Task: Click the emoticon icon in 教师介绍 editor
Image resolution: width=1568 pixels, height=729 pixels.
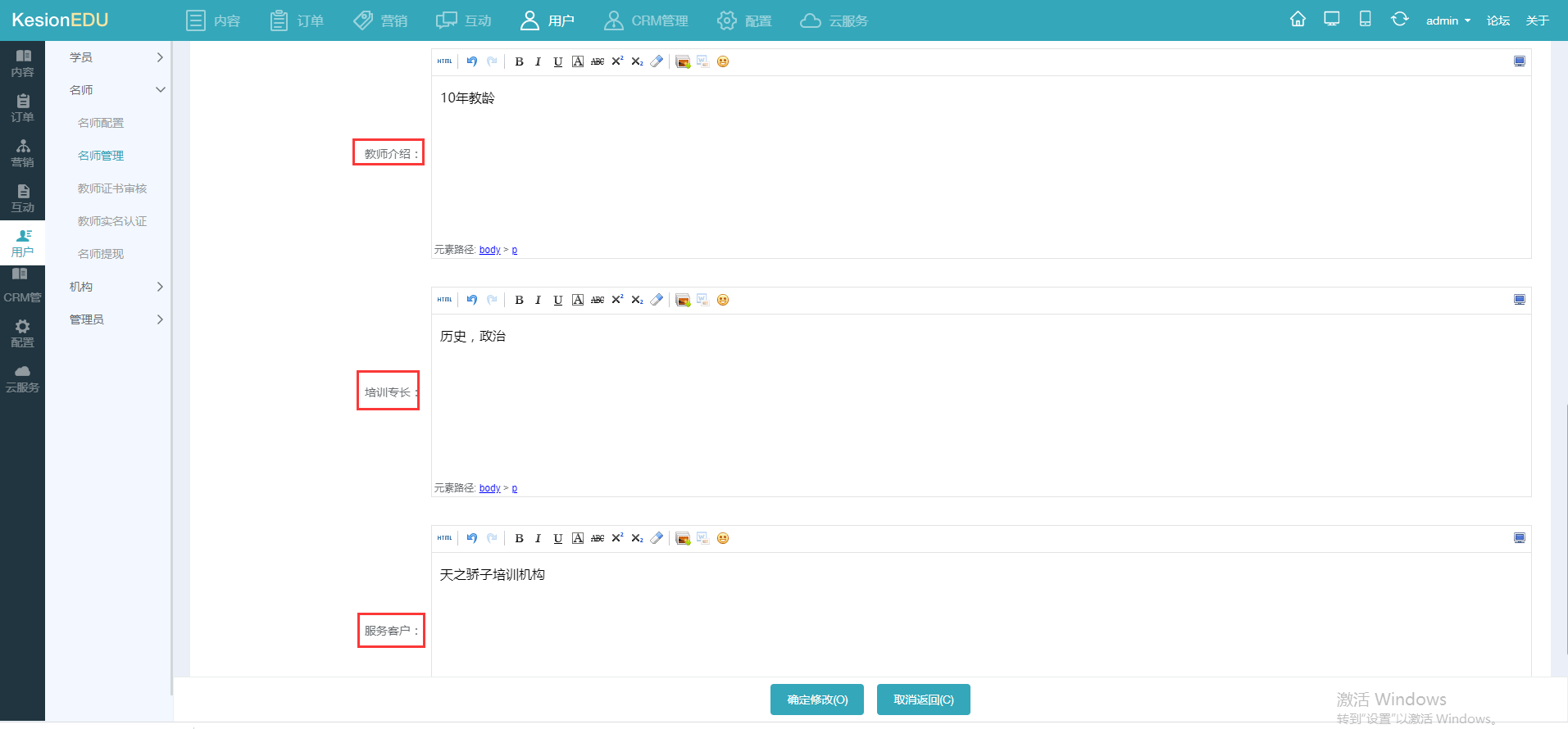Action: [723, 61]
